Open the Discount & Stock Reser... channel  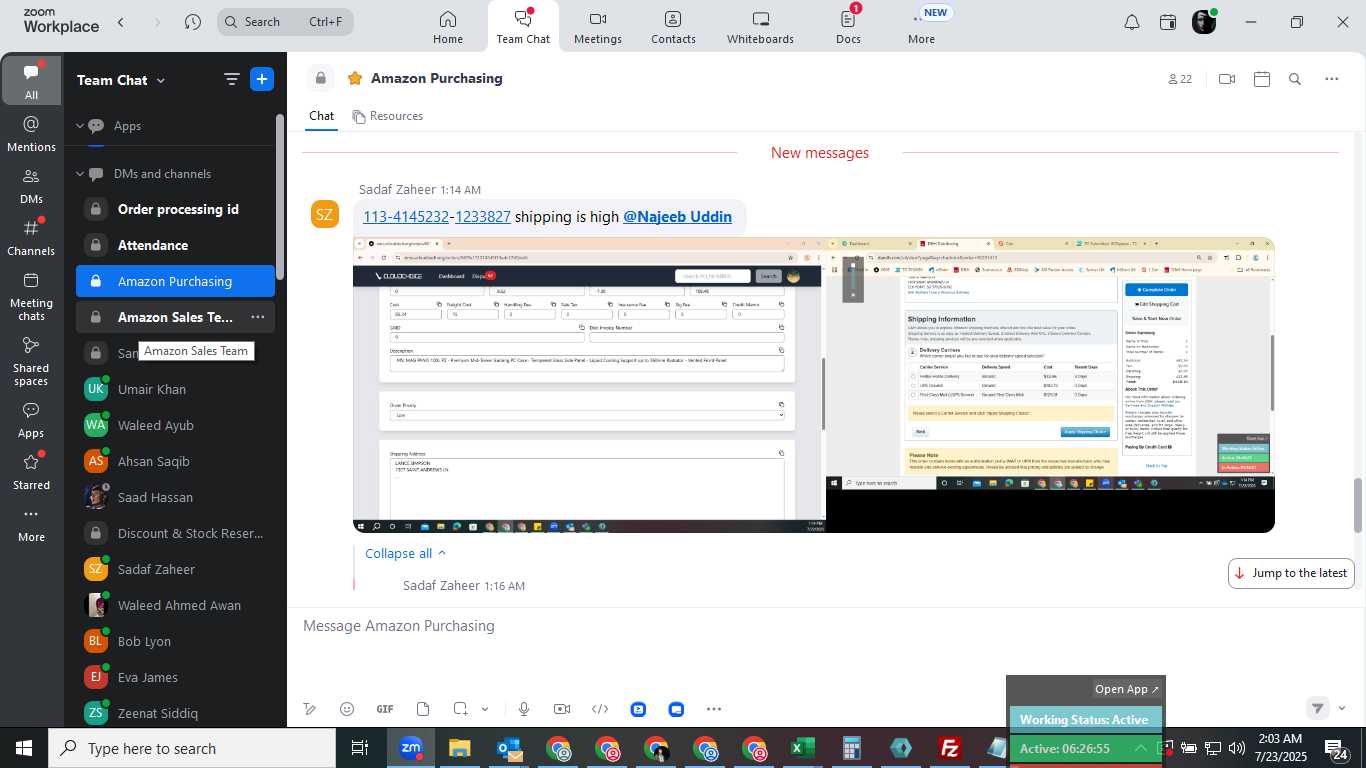point(175,533)
